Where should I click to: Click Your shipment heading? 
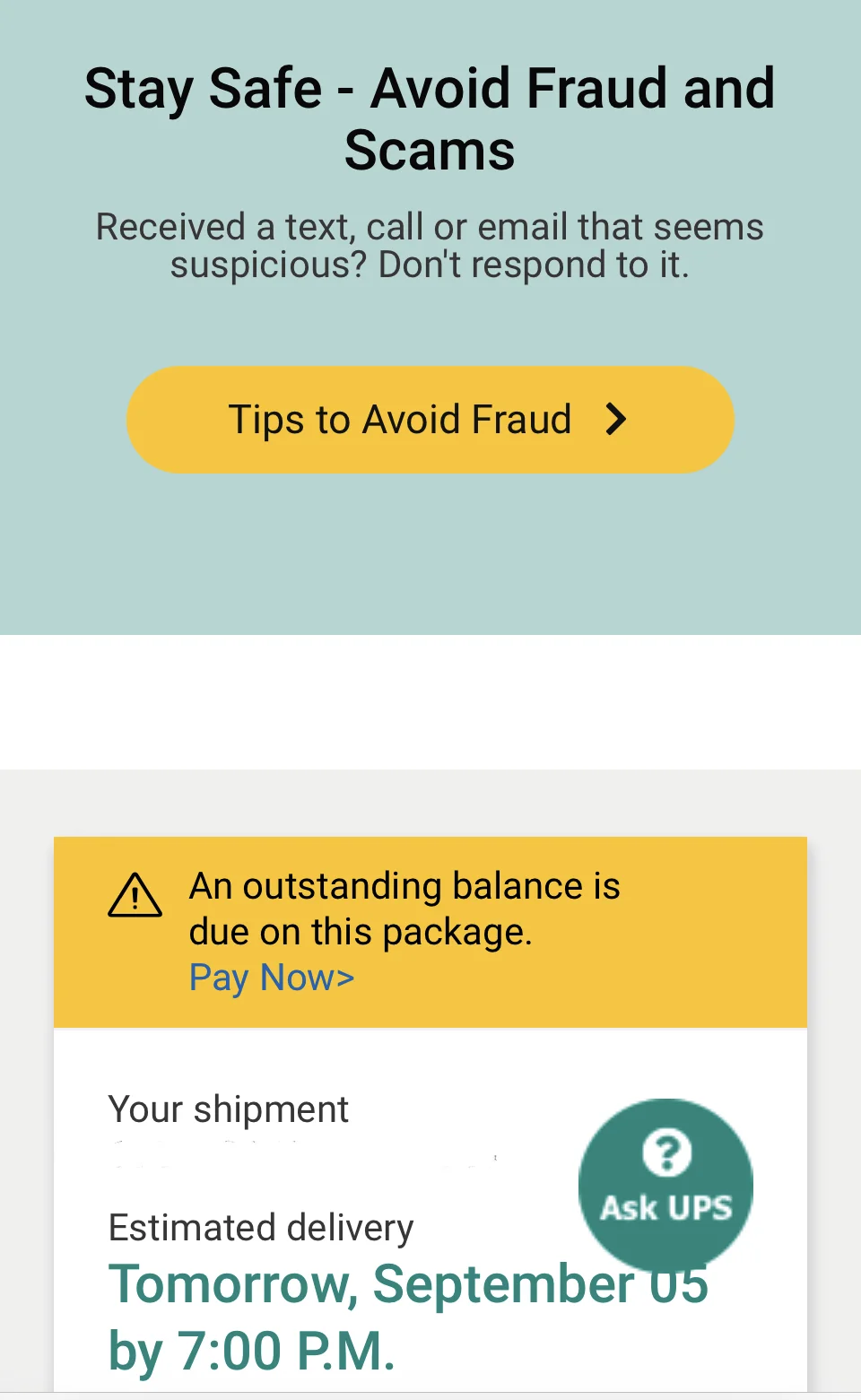(x=228, y=1109)
